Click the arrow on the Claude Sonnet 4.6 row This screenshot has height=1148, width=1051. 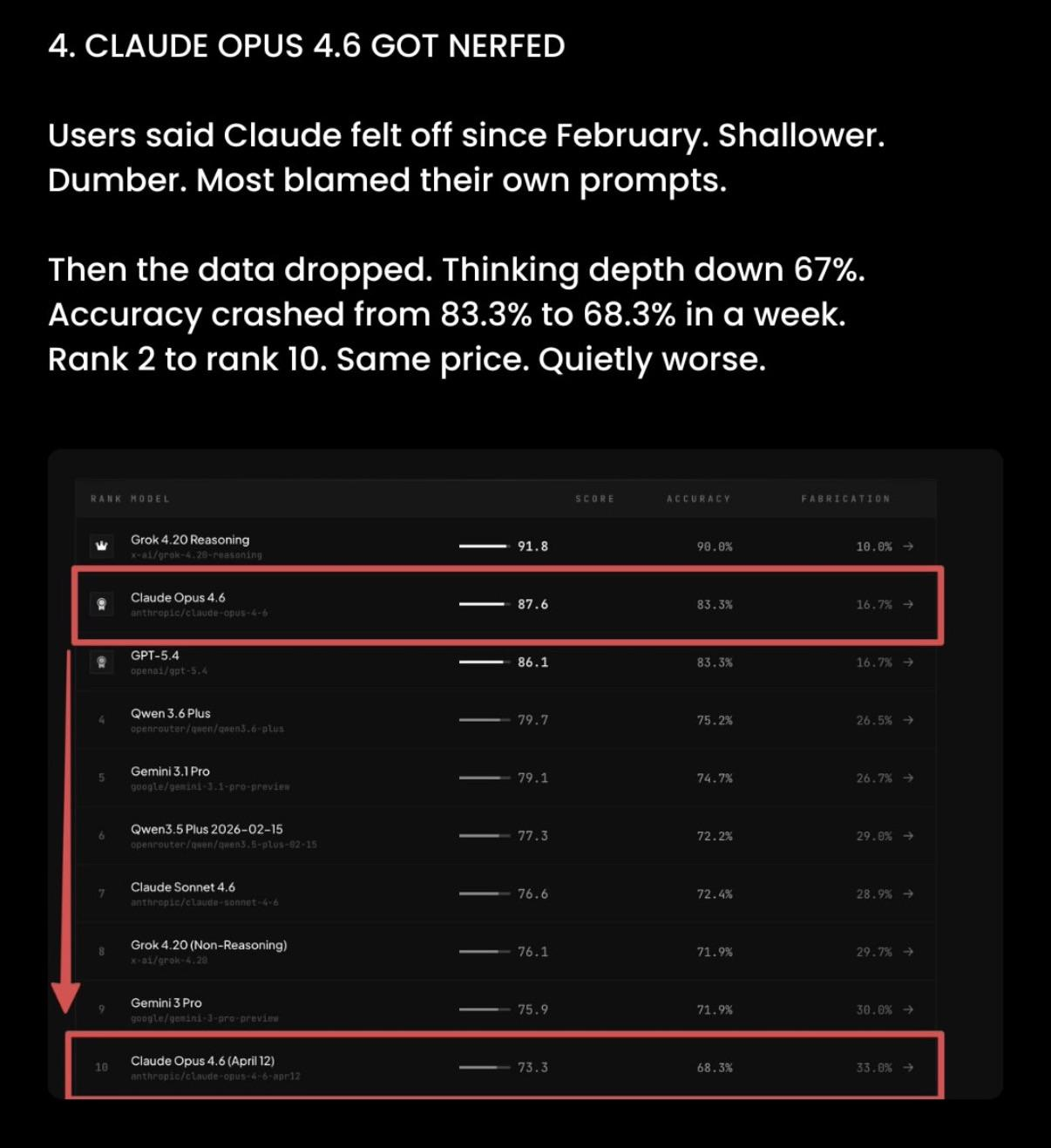point(908,893)
